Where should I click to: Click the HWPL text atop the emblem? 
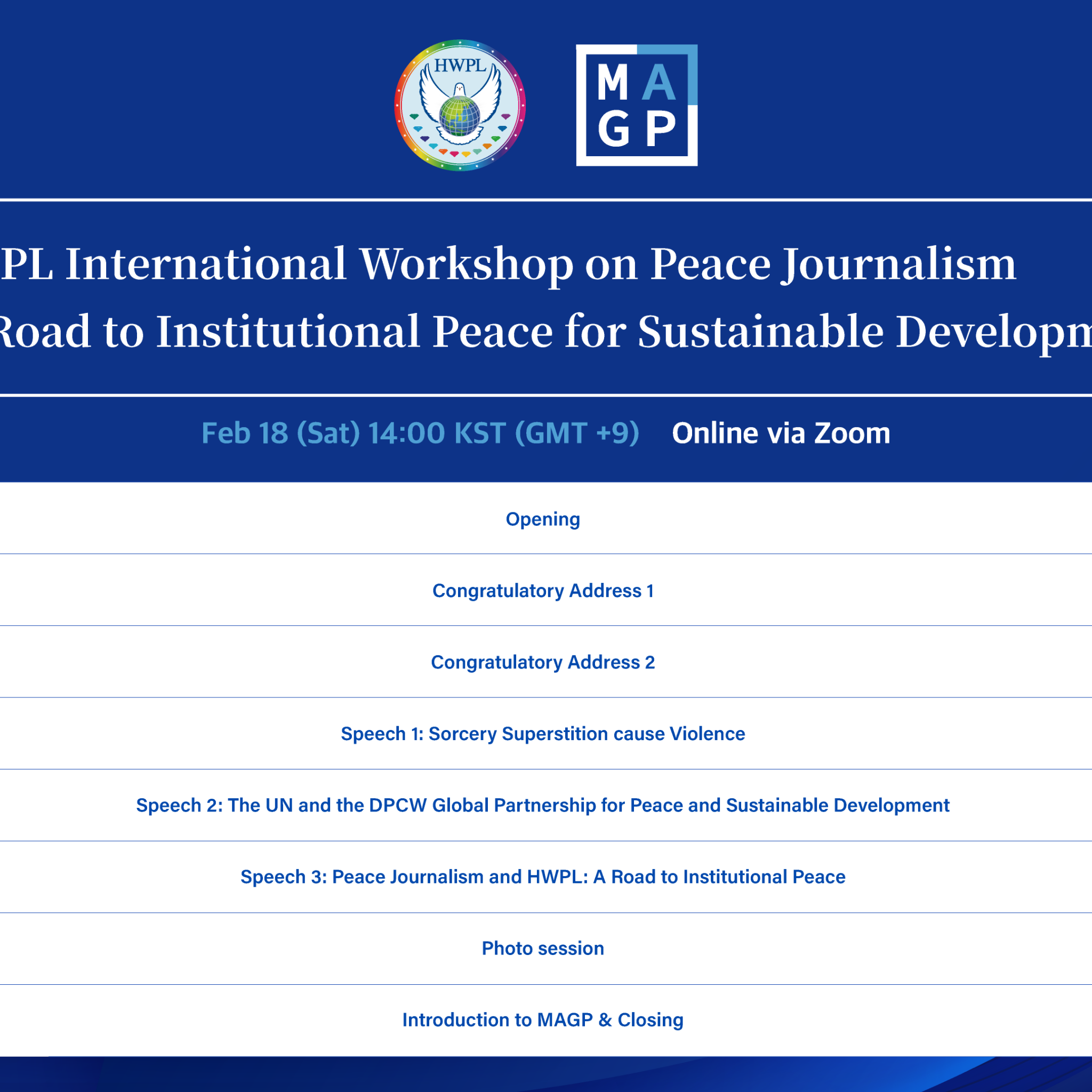460,66
